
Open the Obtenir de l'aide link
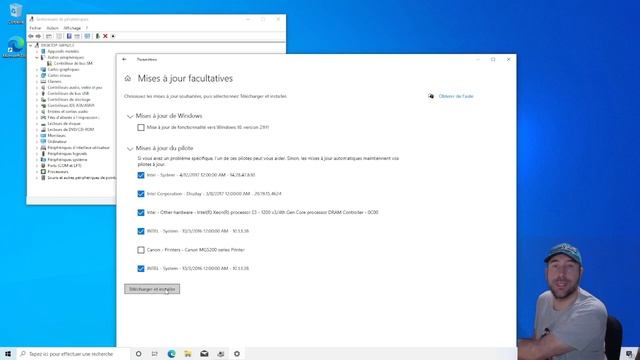[456, 96]
